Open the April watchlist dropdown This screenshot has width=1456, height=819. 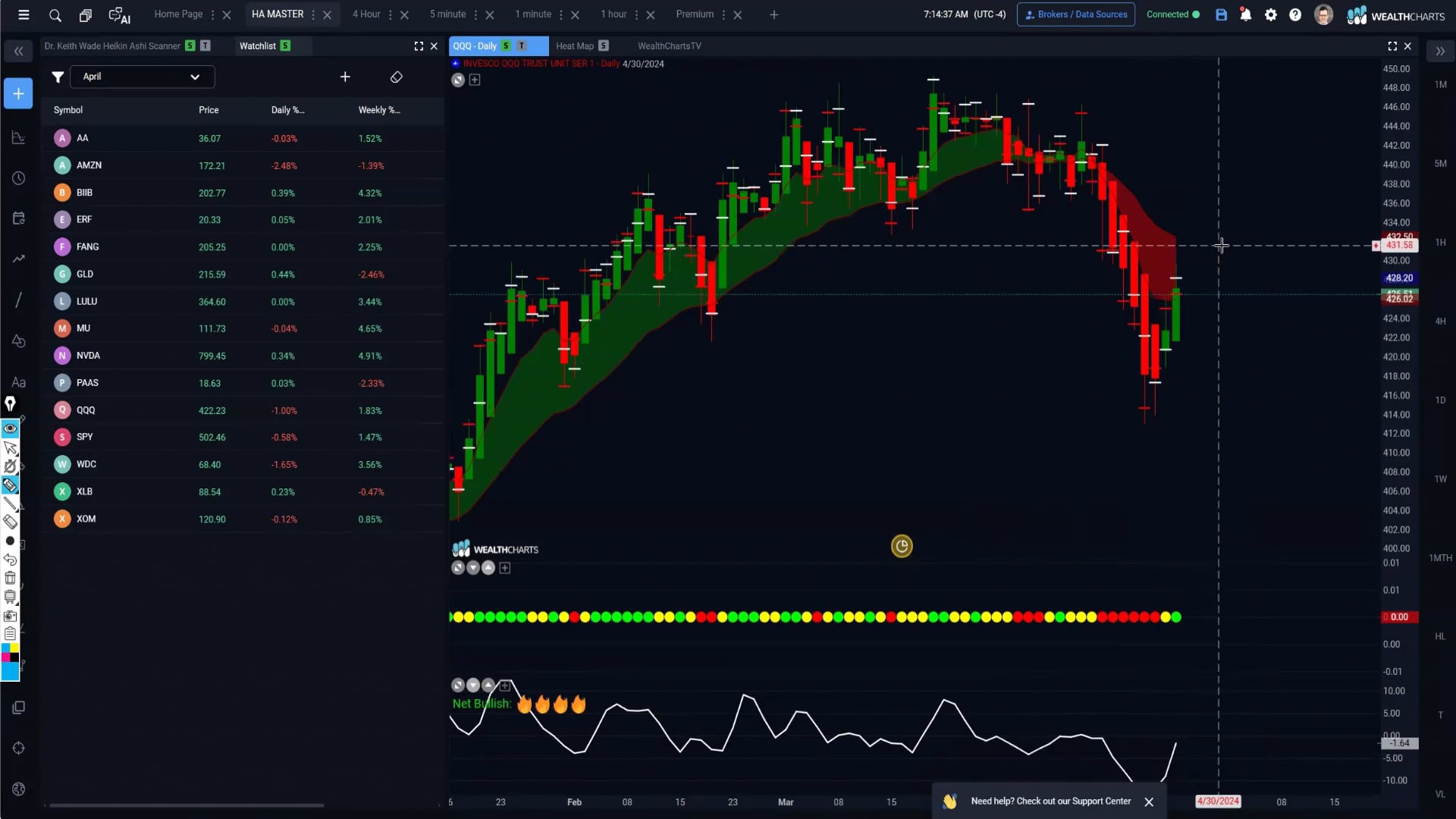tap(142, 77)
